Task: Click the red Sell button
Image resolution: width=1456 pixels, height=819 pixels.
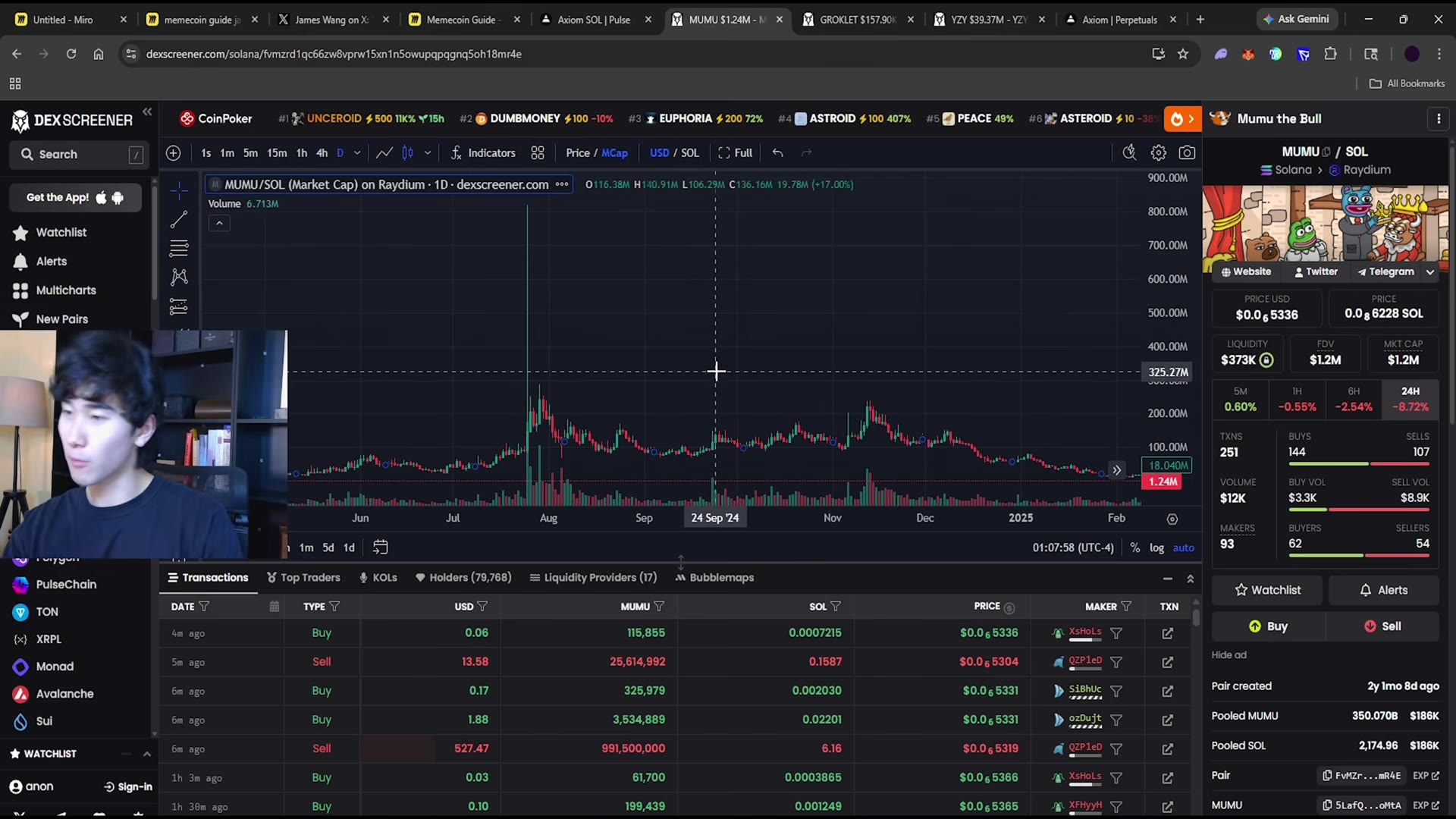Action: pos(1382,626)
